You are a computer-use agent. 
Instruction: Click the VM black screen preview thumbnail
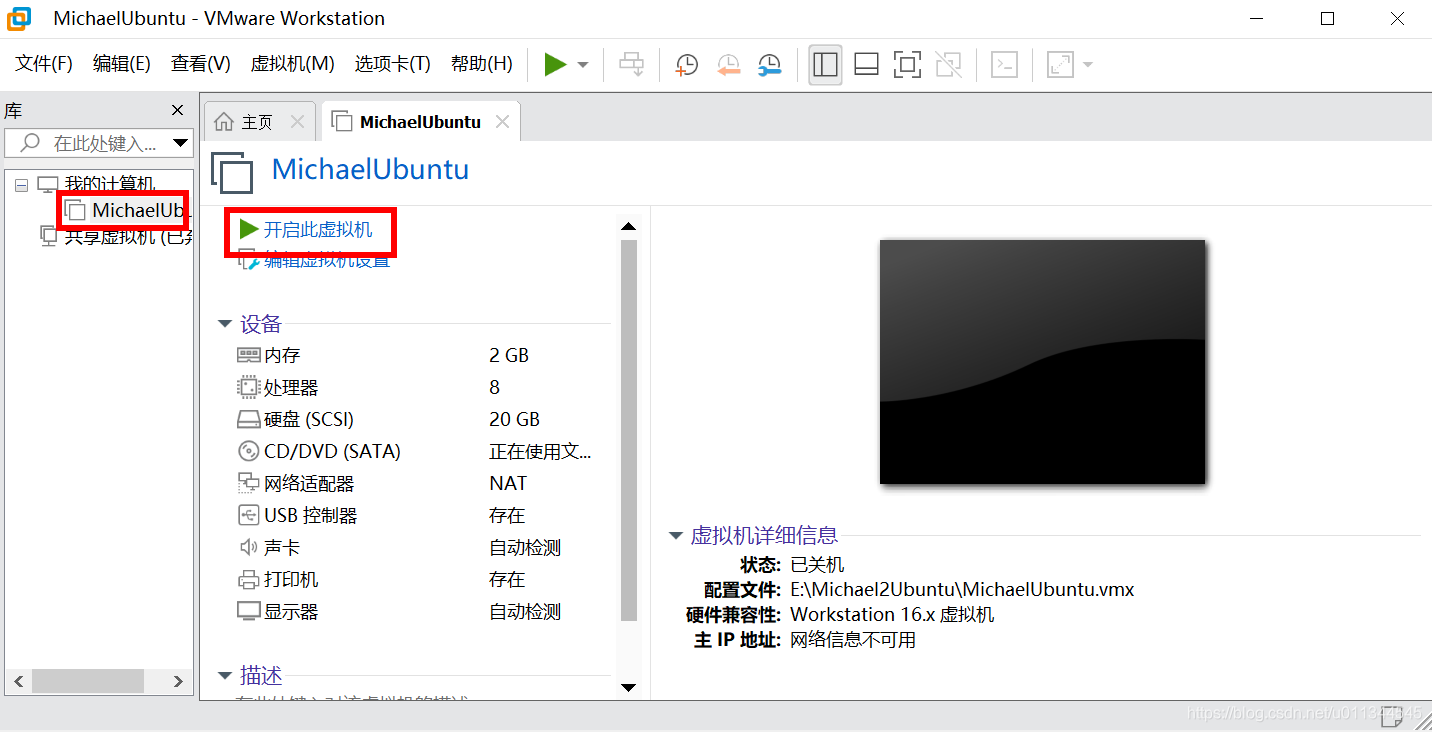(x=1042, y=362)
